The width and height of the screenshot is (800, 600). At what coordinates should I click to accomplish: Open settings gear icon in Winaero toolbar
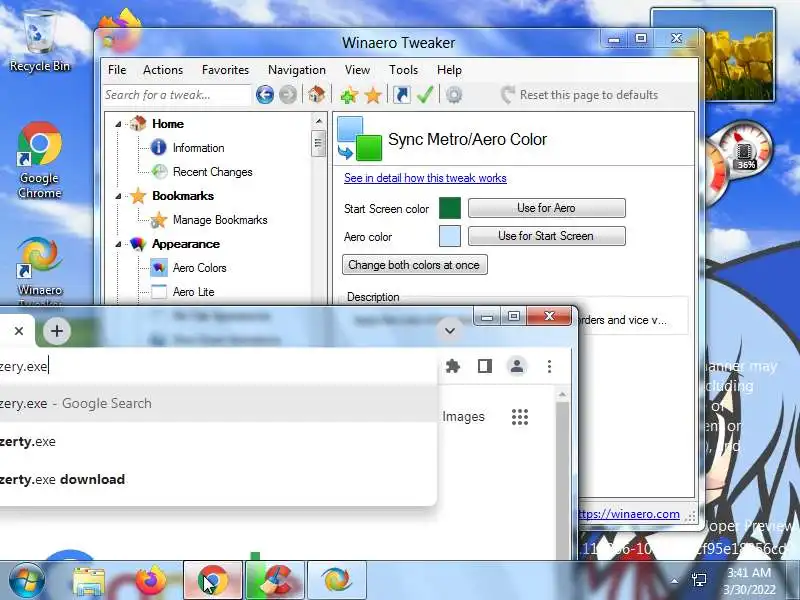(x=454, y=95)
